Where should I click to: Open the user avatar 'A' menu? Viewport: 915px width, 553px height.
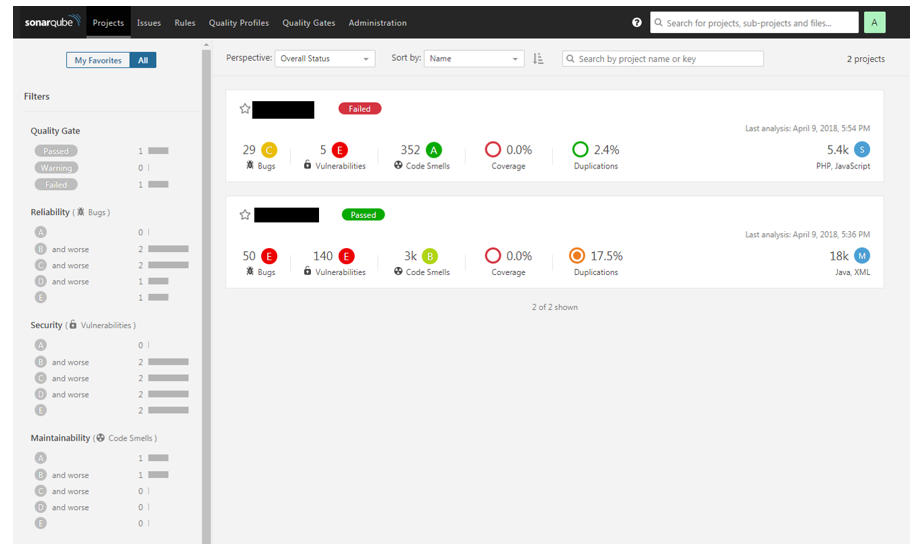(x=874, y=22)
